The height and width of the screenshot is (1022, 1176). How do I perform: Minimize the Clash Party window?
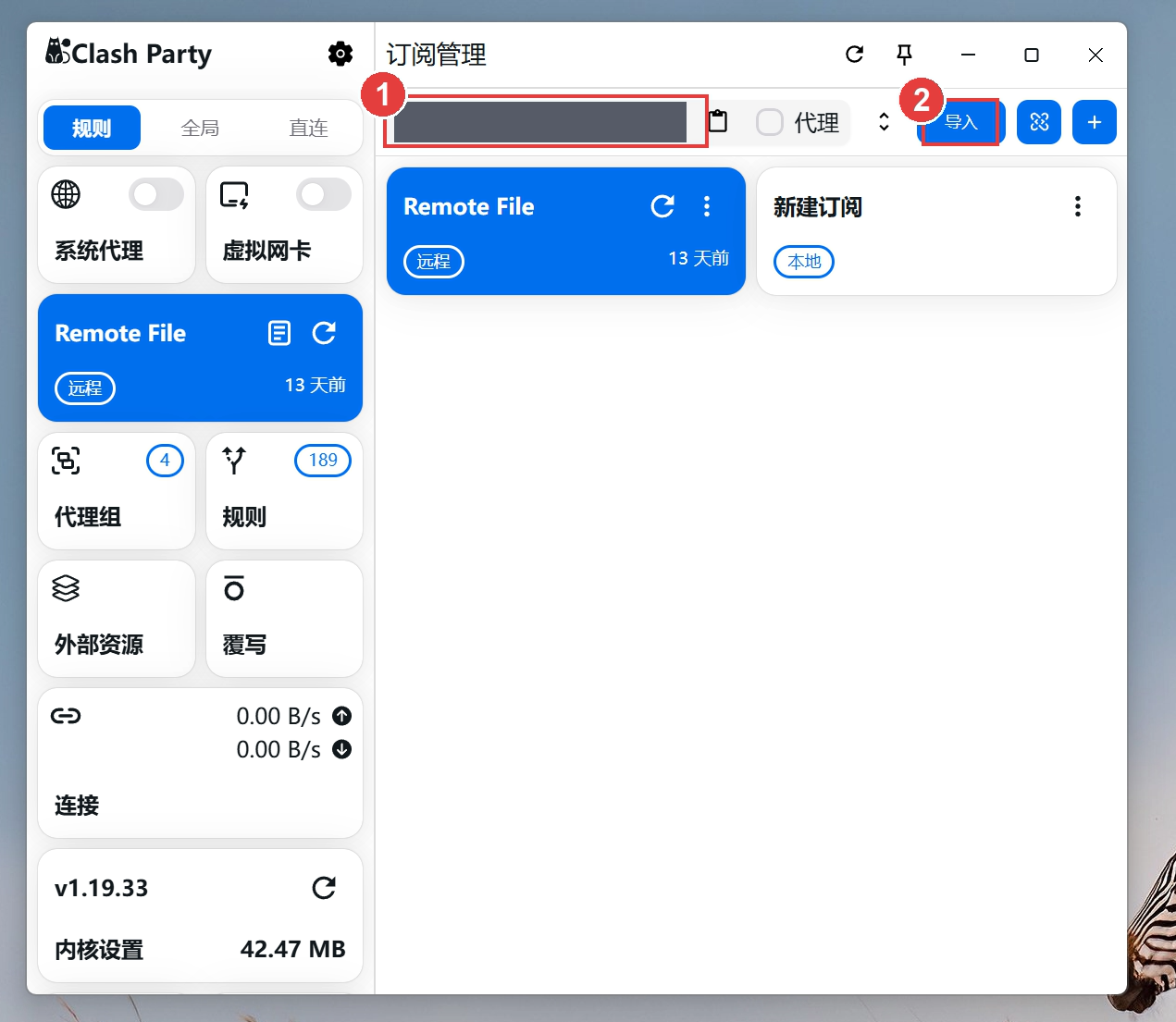click(968, 55)
